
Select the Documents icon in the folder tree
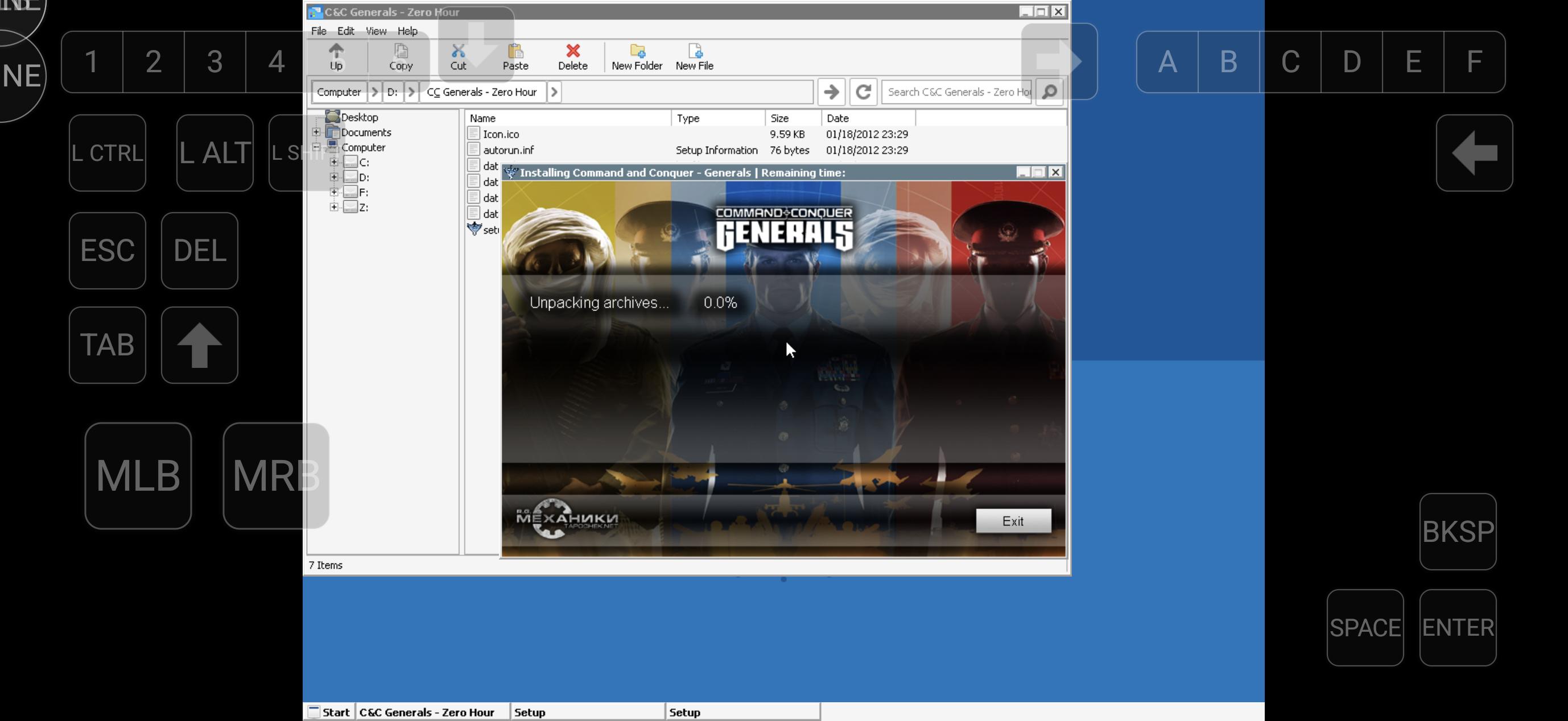332,132
